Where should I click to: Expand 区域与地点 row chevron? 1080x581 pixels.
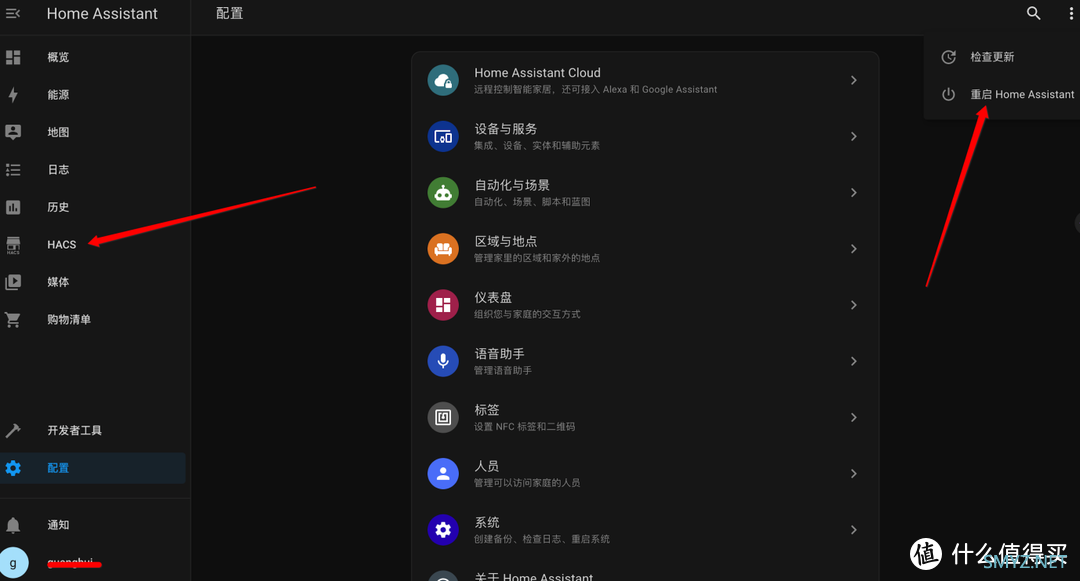853,249
